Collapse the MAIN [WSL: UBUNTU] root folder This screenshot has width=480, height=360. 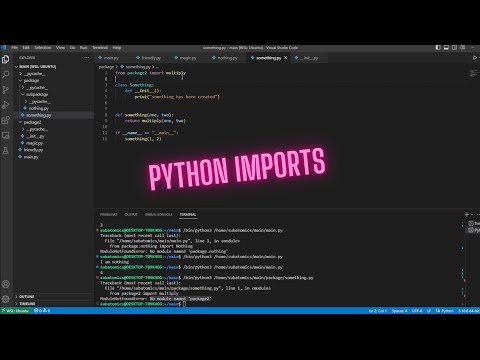54,67
